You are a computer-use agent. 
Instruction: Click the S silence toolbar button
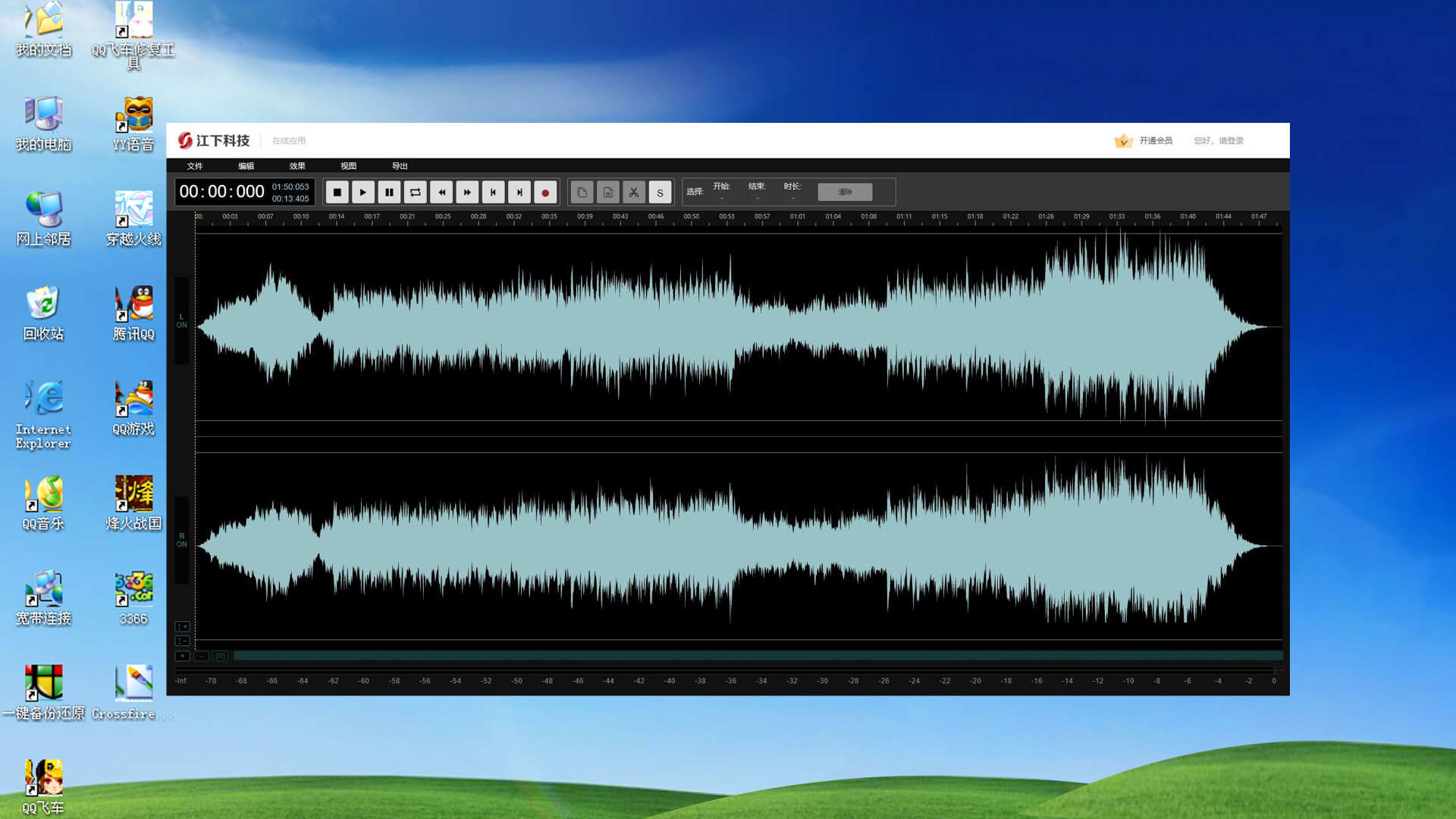(x=660, y=193)
